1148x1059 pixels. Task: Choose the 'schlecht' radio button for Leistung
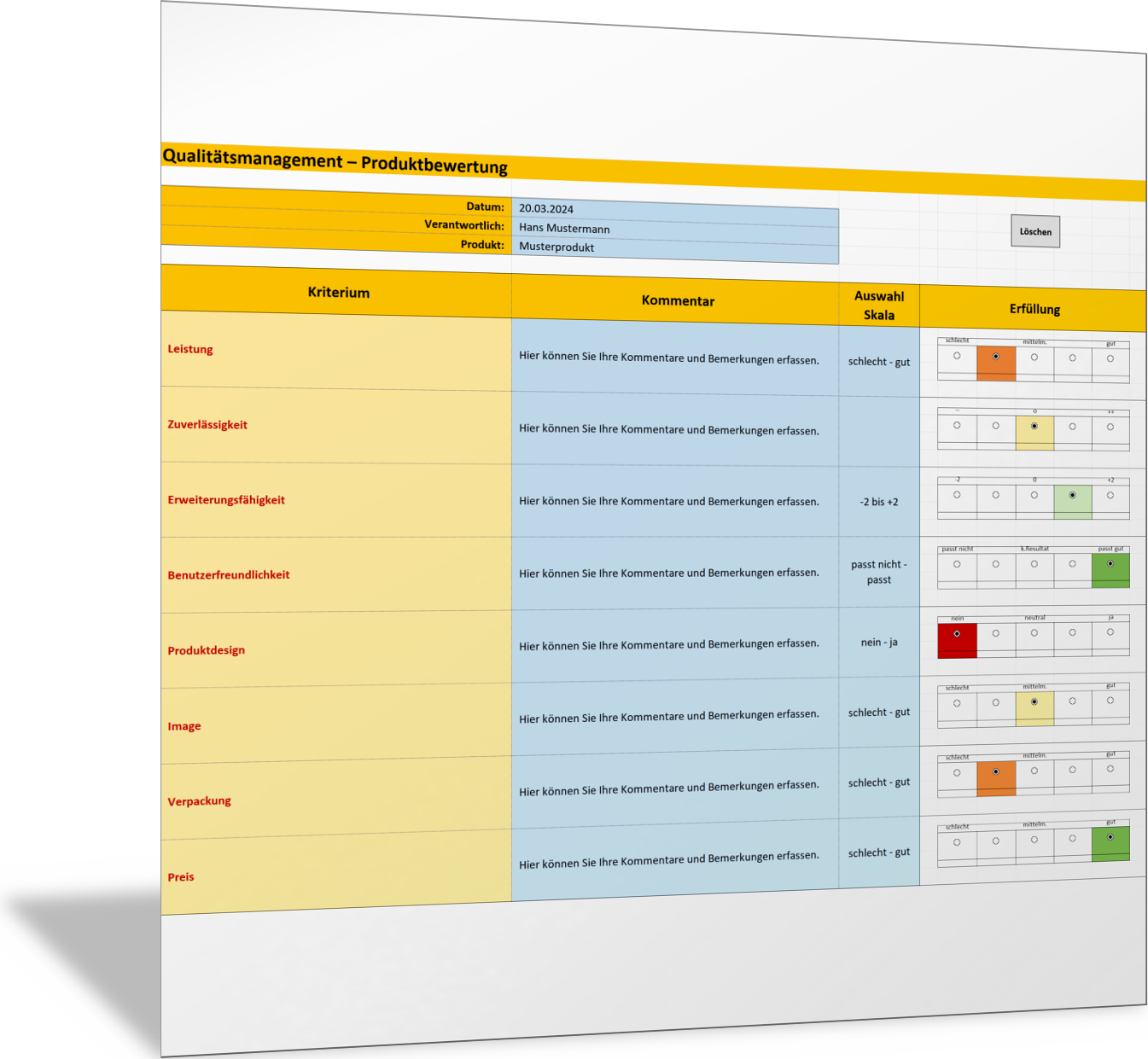point(957,356)
